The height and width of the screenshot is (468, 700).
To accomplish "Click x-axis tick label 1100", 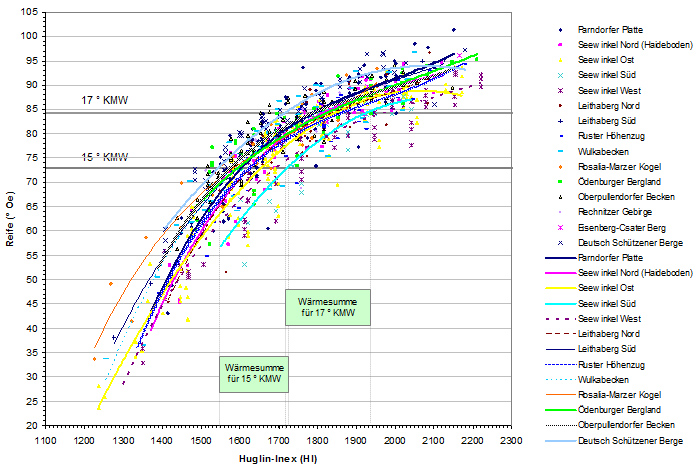I will [x=46, y=441].
